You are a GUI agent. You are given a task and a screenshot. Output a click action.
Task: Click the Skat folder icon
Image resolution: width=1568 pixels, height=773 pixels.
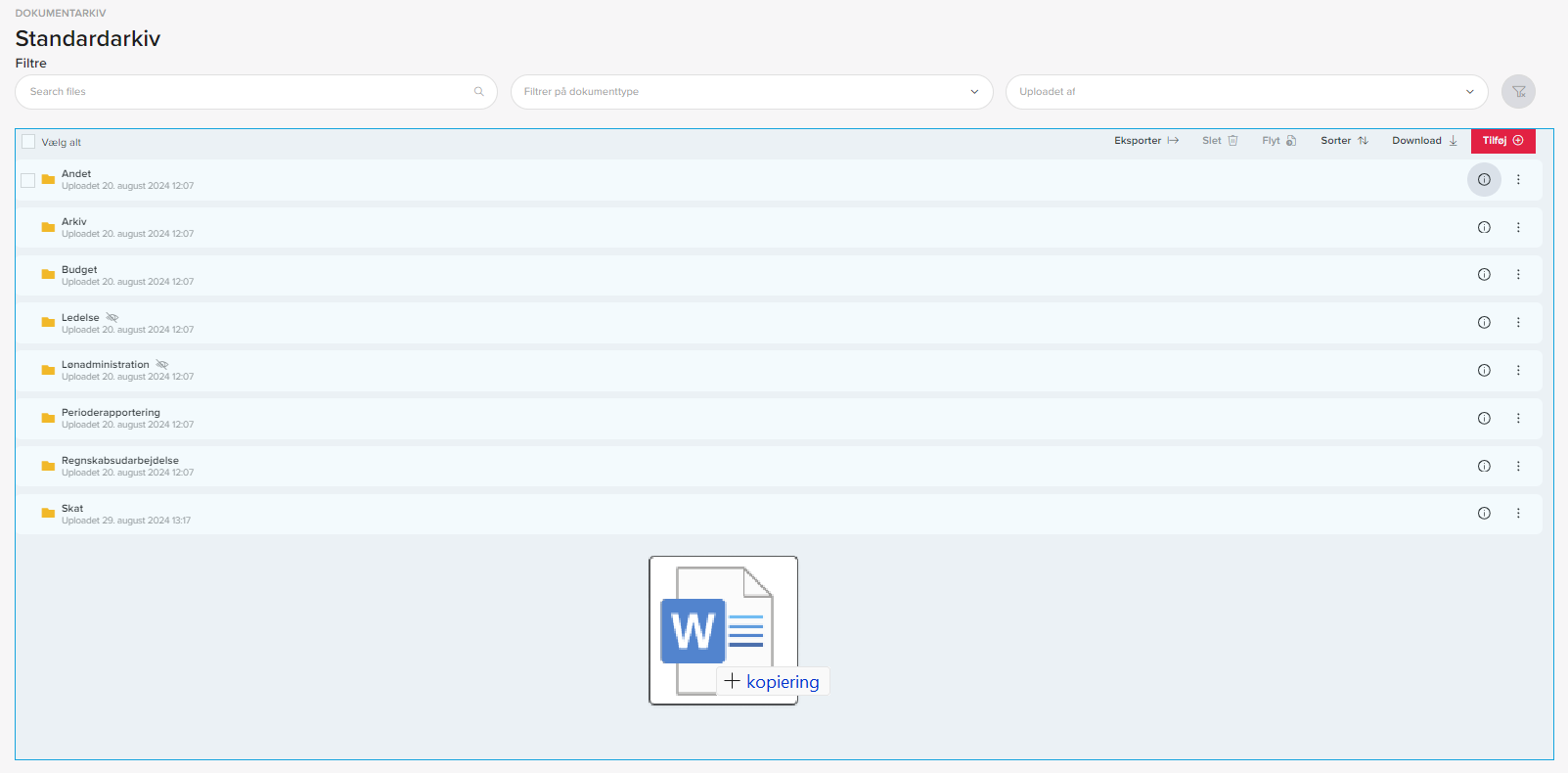[x=48, y=514]
